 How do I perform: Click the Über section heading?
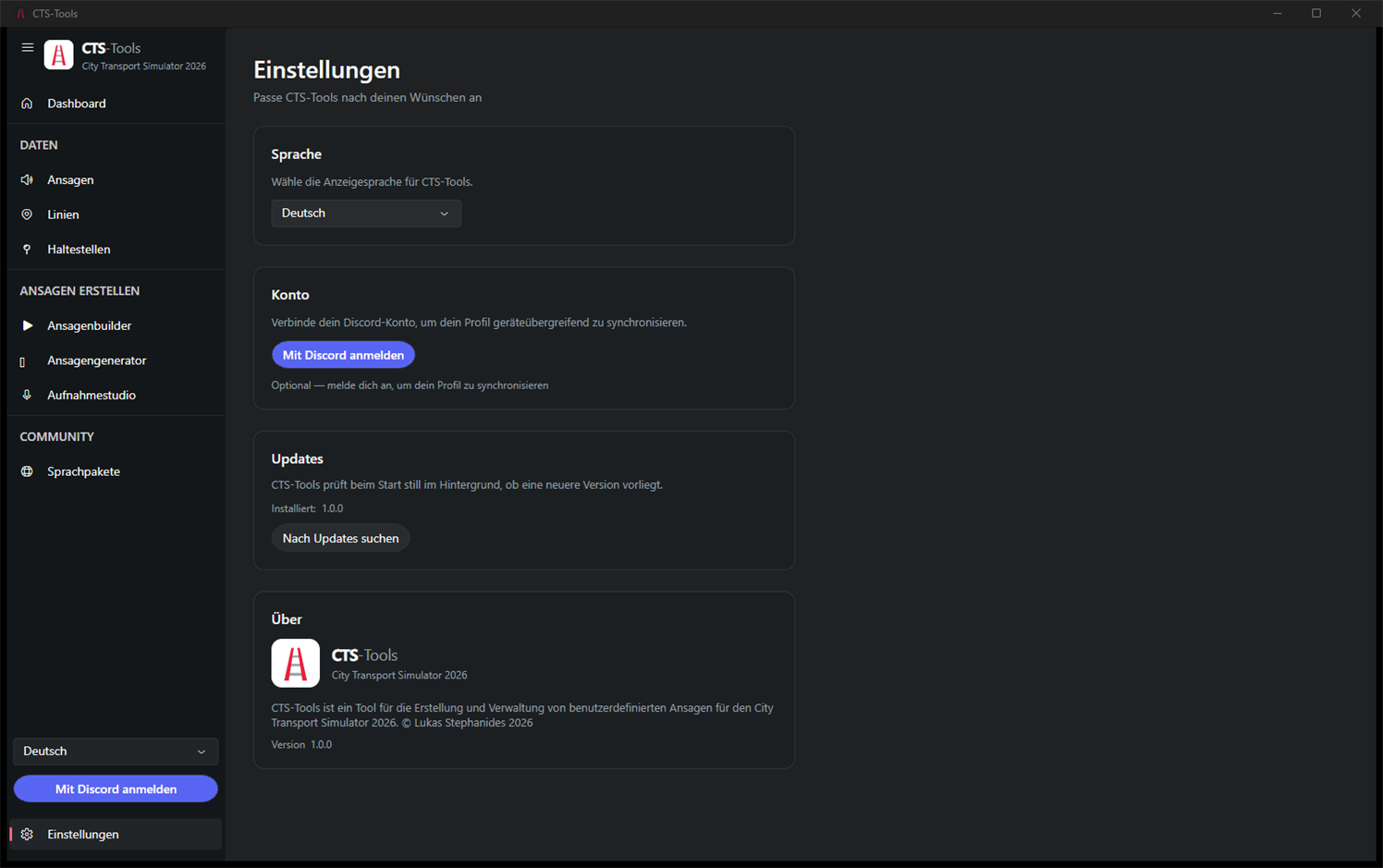click(x=287, y=619)
